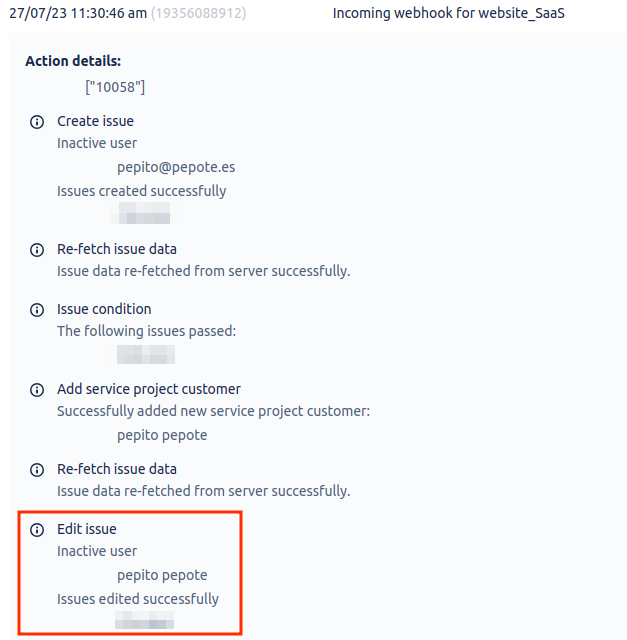Image resolution: width=627 pixels, height=640 pixels.
Task: Click pepito pepote under Edit issue
Action: click(x=162, y=575)
